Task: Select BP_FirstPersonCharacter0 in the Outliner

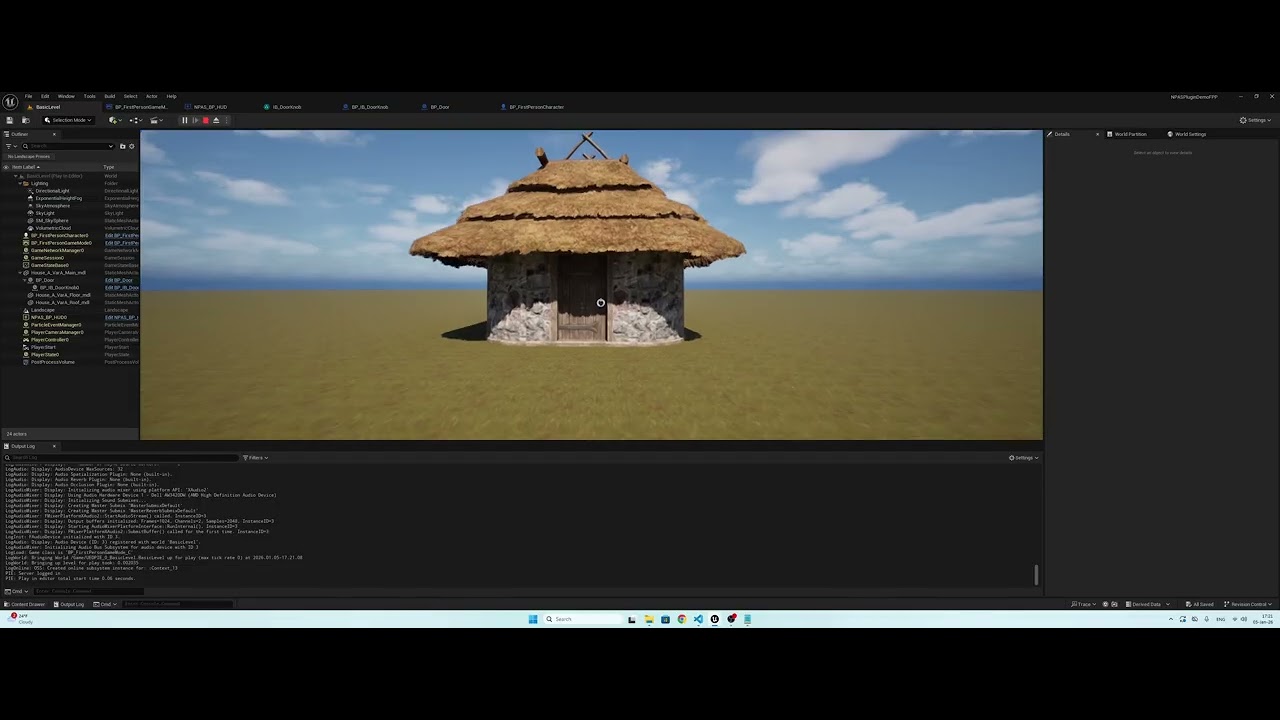Action: 58,236
